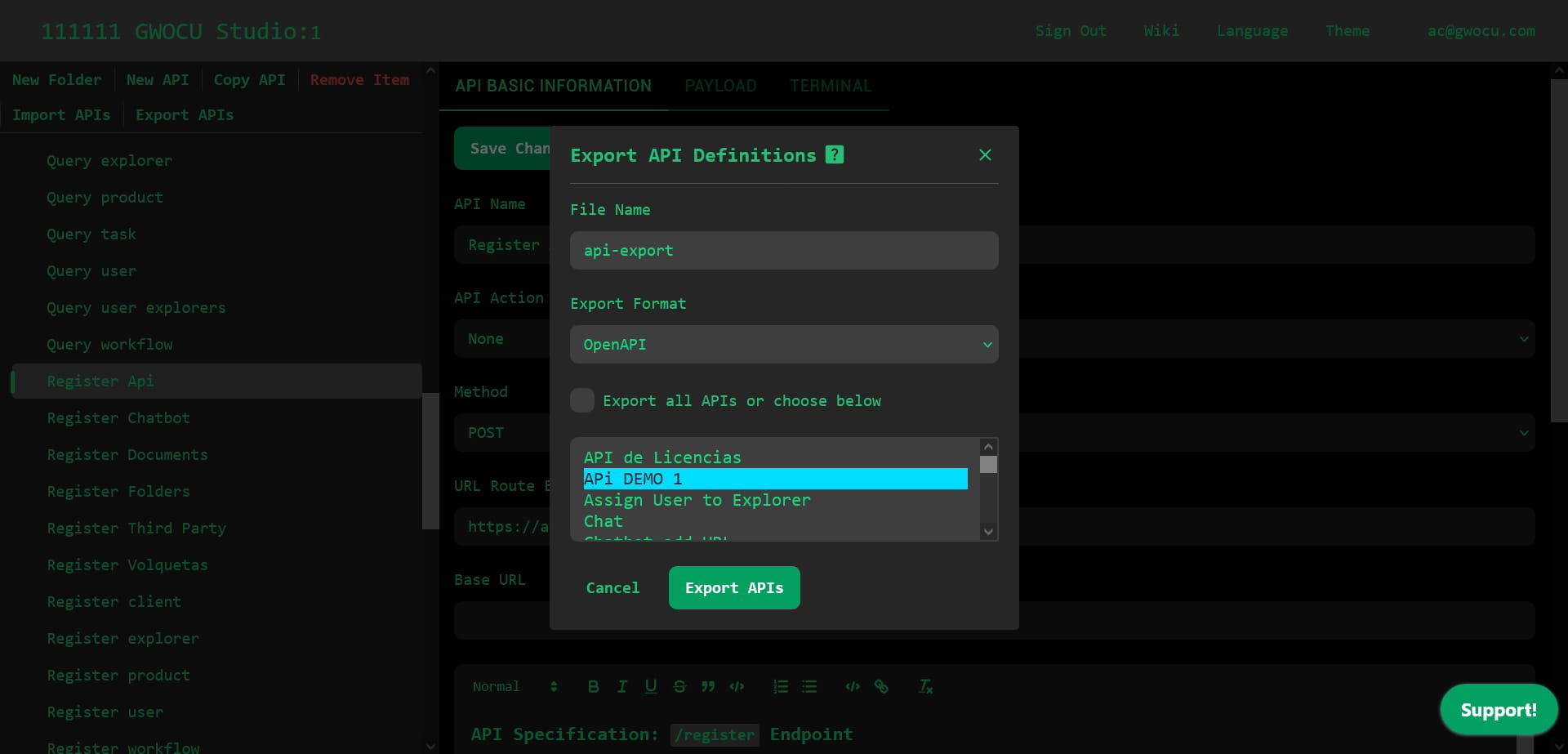Toggle strikethrough formatting in editor toolbar
The height and width of the screenshot is (754, 1568).
(679, 686)
